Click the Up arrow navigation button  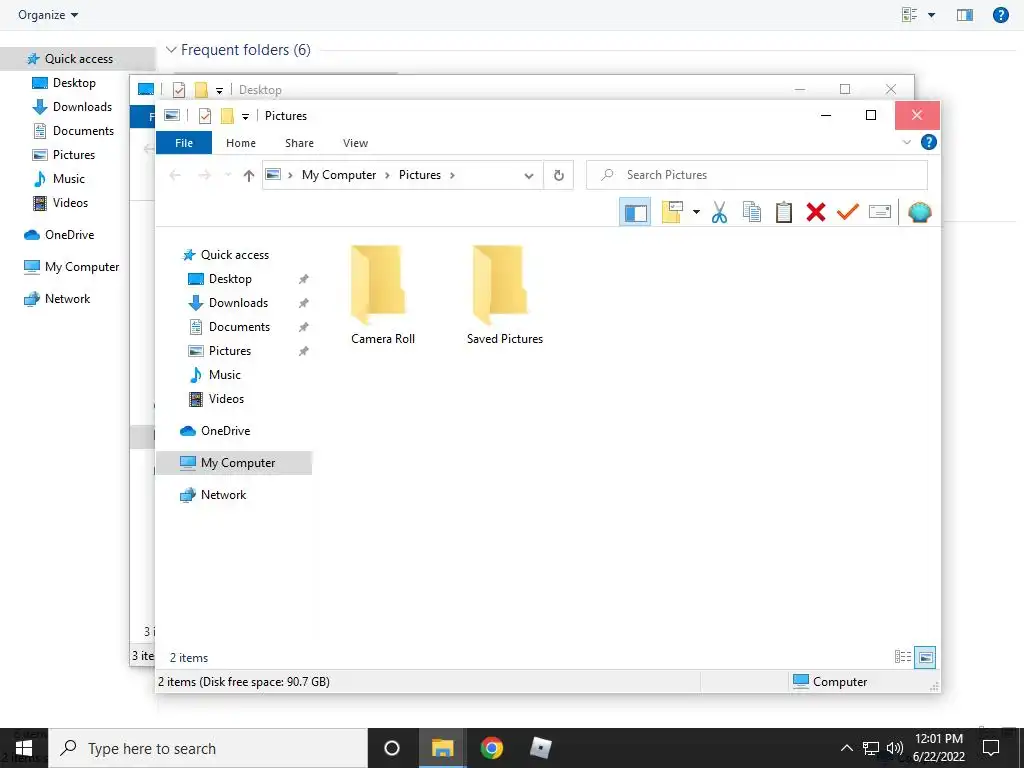pos(248,175)
